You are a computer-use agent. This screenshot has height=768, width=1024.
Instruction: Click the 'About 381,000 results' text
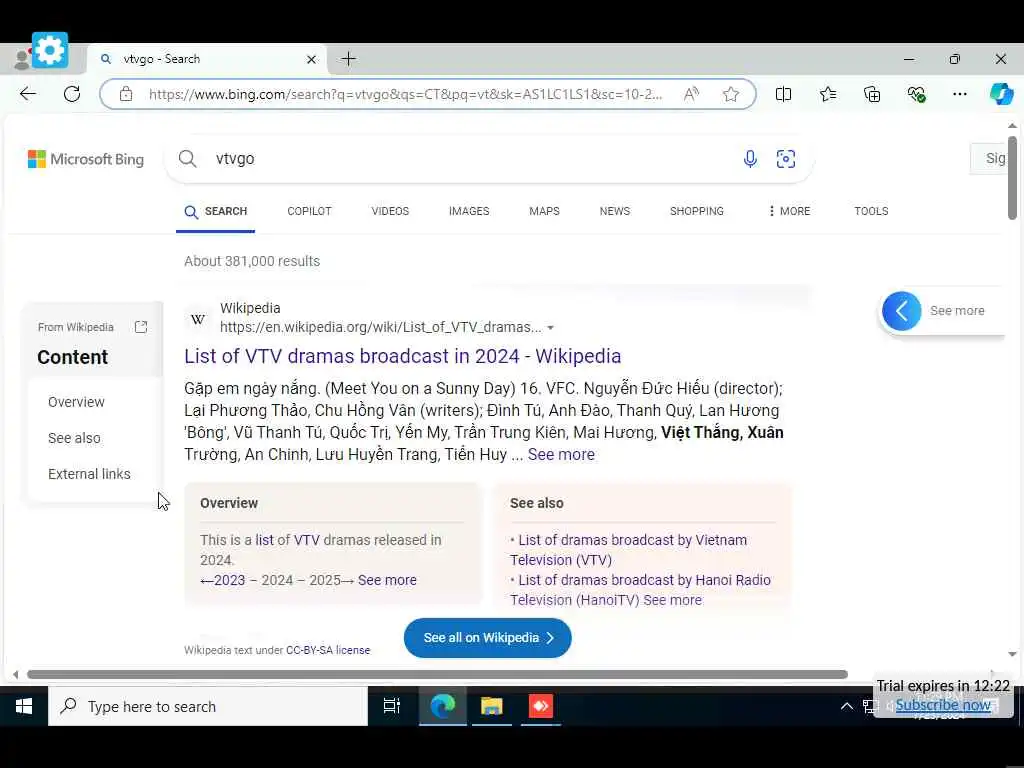click(252, 261)
